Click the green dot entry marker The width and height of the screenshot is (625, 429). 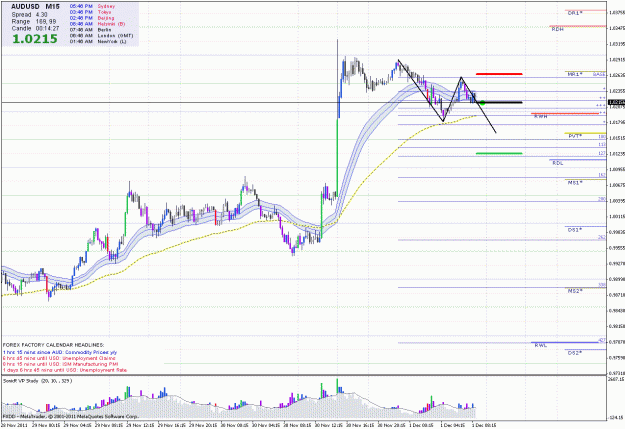coord(482,103)
